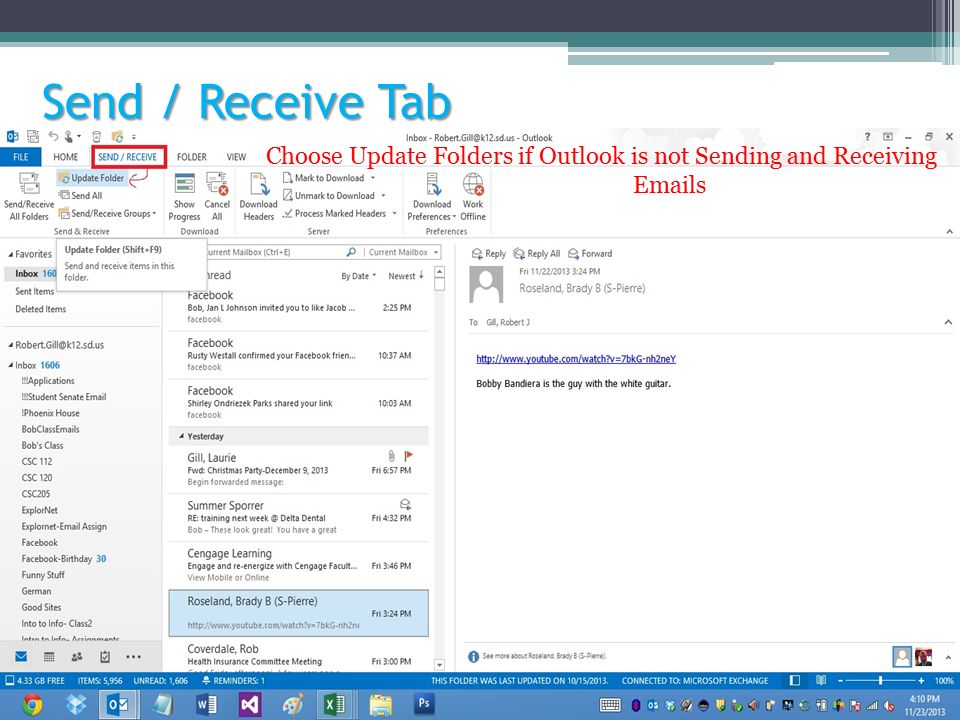Click Show Progress icon
Image resolution: width=960 pixels, height=720 pixels.
184,196
